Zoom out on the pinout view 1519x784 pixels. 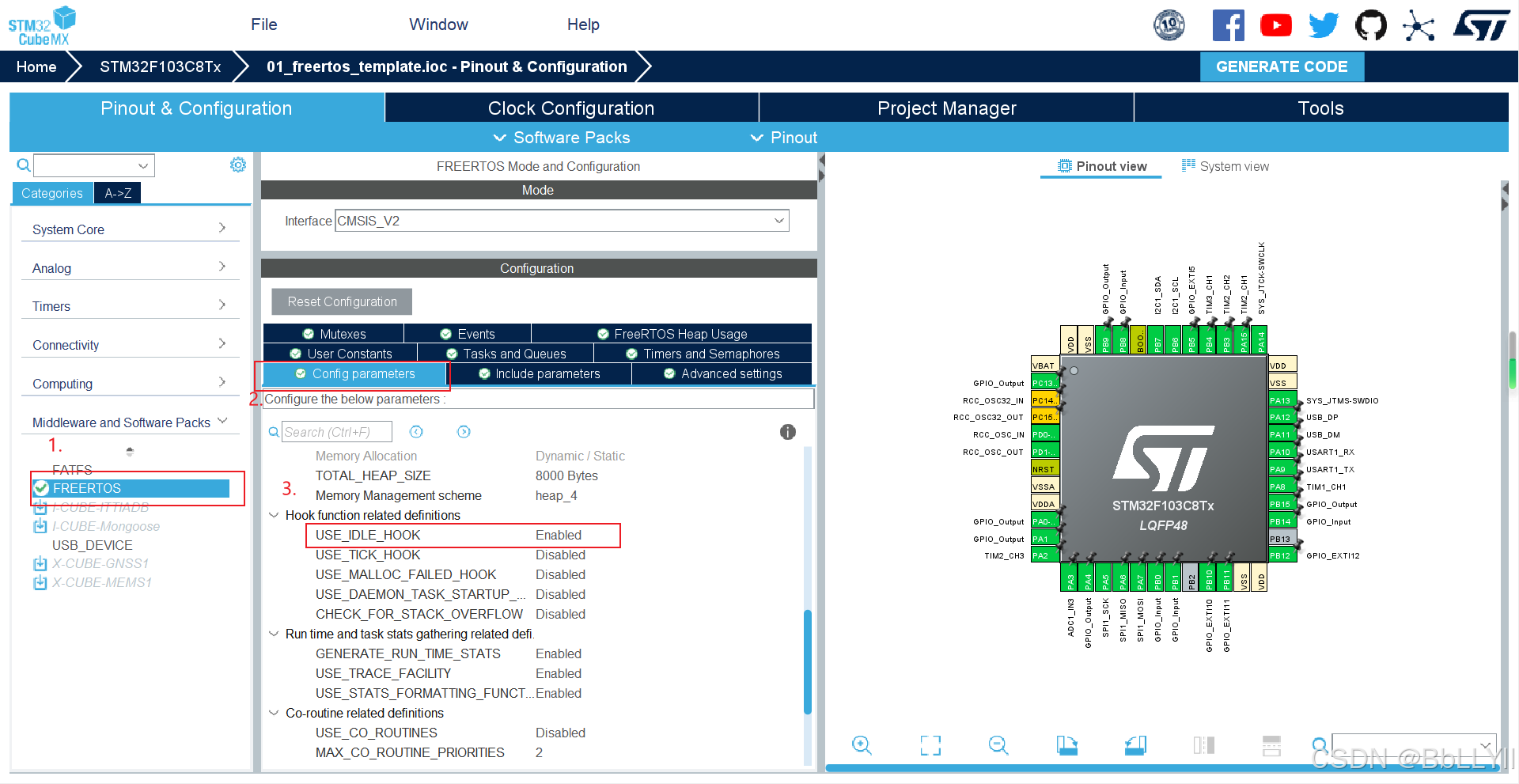(x=998, y=745)
